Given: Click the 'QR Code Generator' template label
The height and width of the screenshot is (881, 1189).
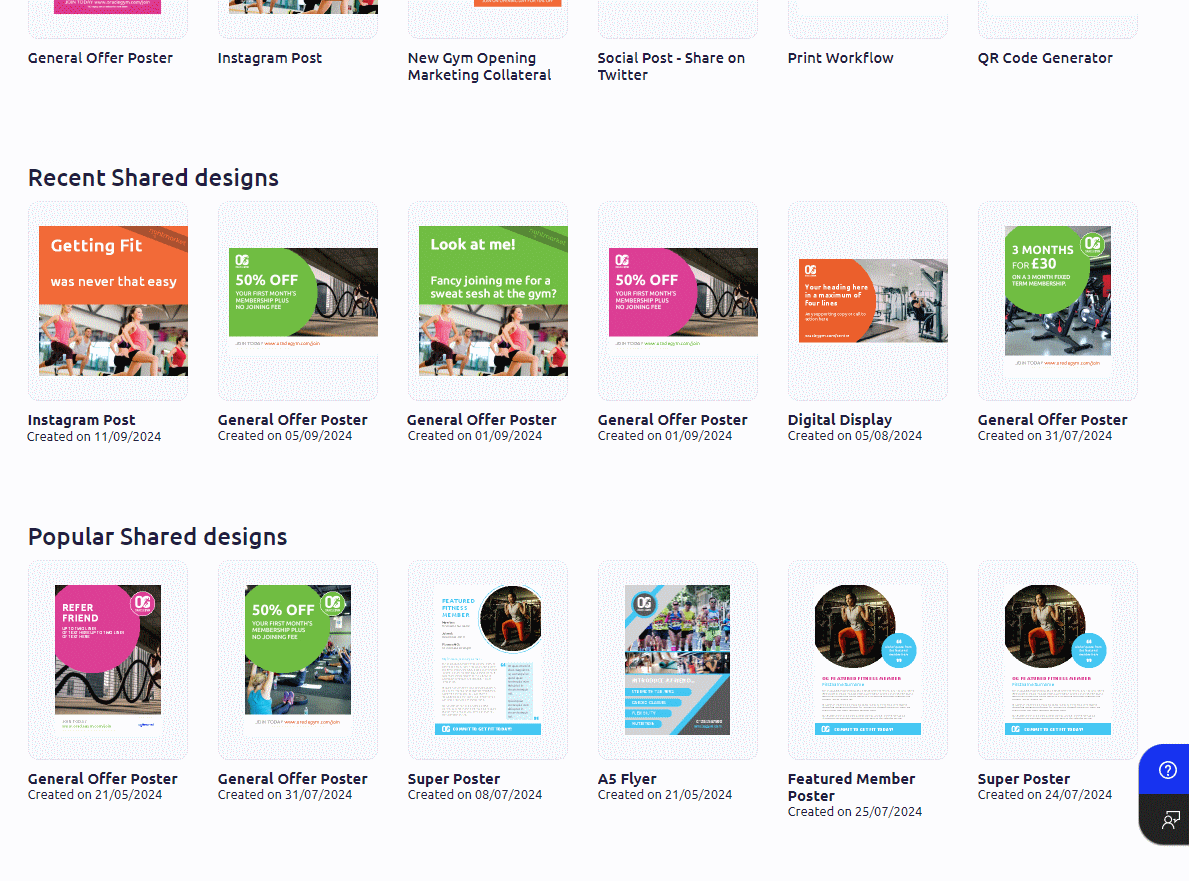Looking at the screenshot, I should (x=1045, y=58).
